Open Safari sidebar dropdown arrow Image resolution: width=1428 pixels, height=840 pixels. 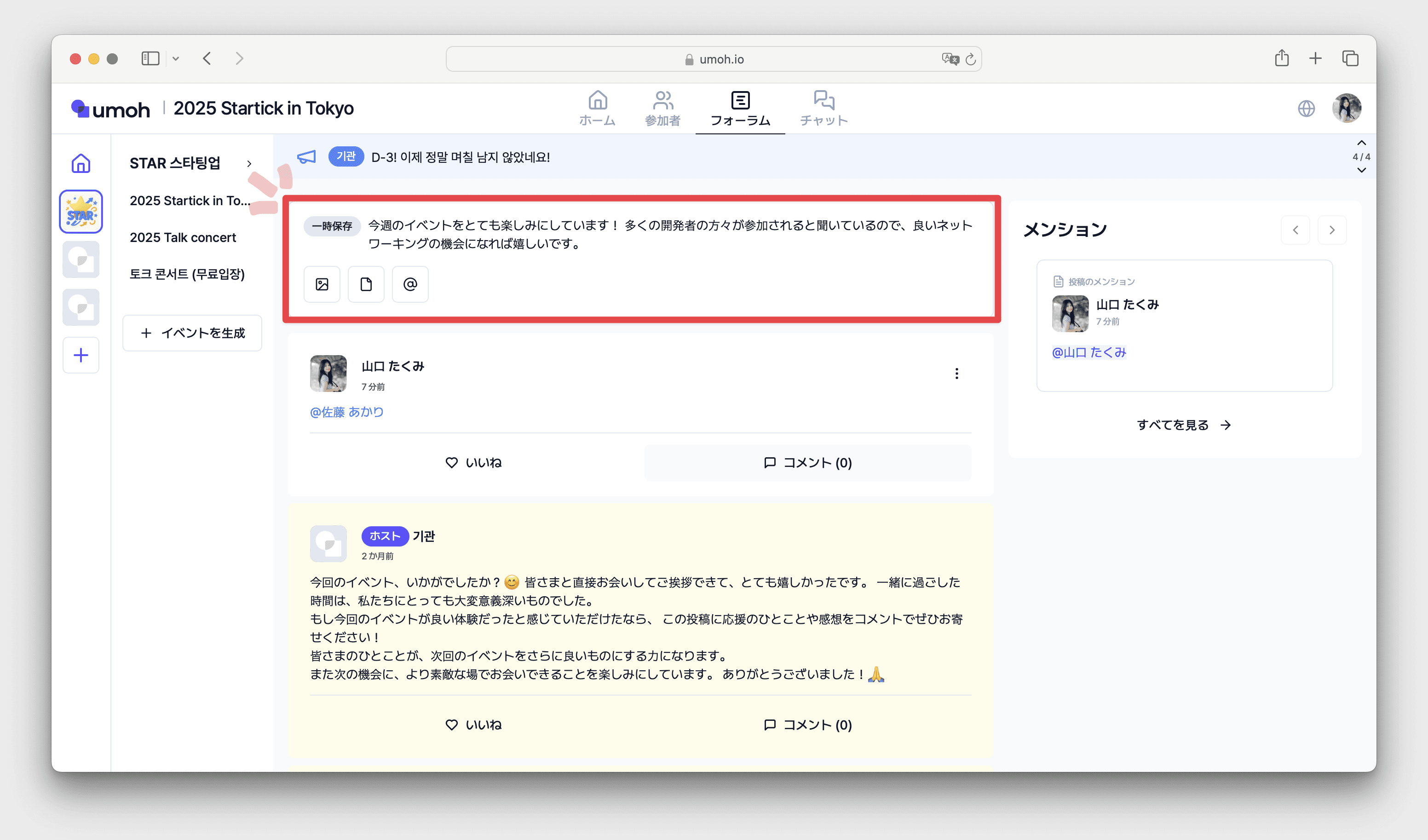click(176, 58)
